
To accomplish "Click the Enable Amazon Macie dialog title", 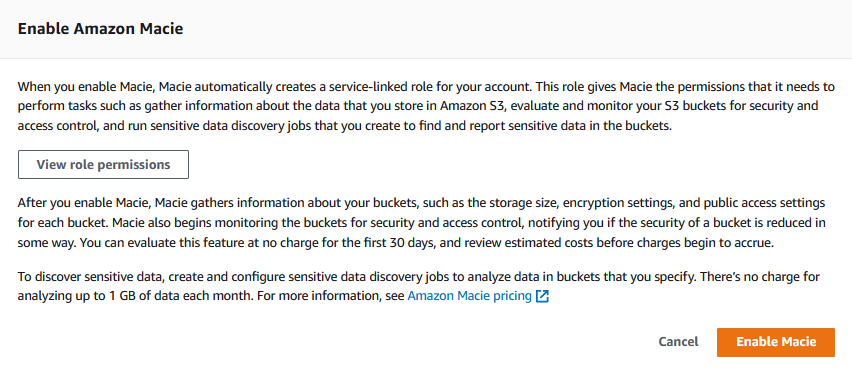I will (101, 29).
